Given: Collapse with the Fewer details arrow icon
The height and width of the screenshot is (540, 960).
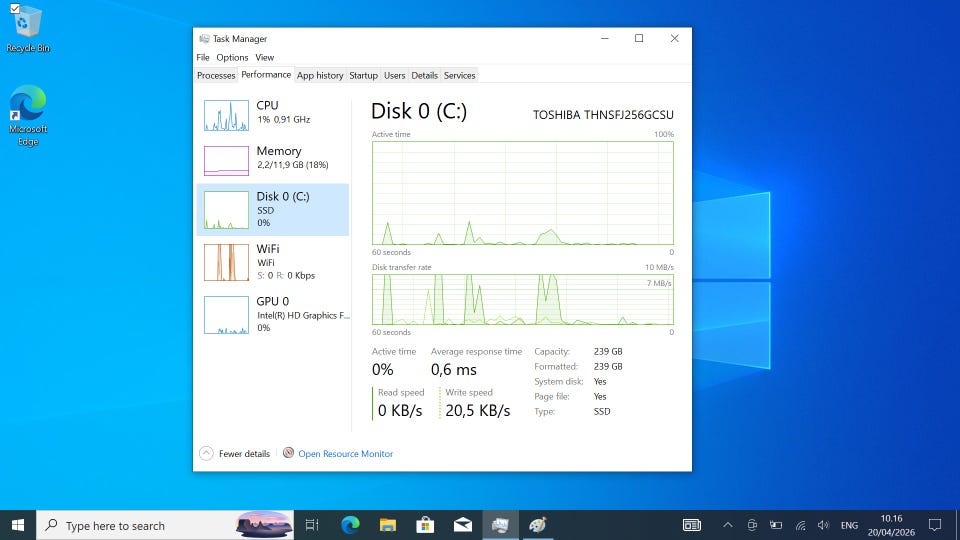Looking at the screenshot, I should [206, 453].
